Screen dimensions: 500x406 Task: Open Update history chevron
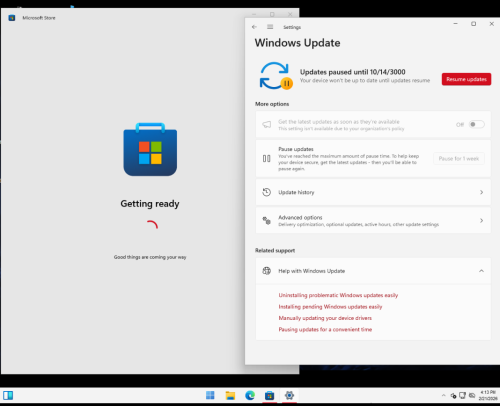click(x=481, y=192)
